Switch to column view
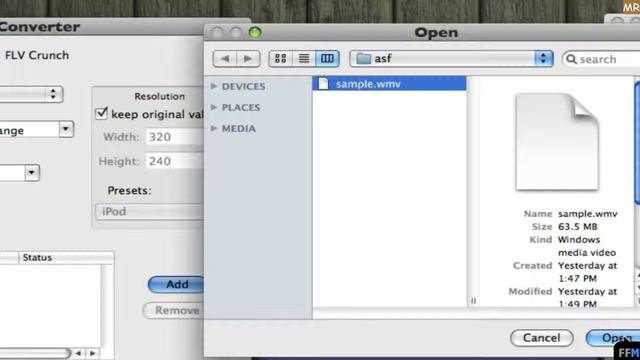 (x=327, y=59)
